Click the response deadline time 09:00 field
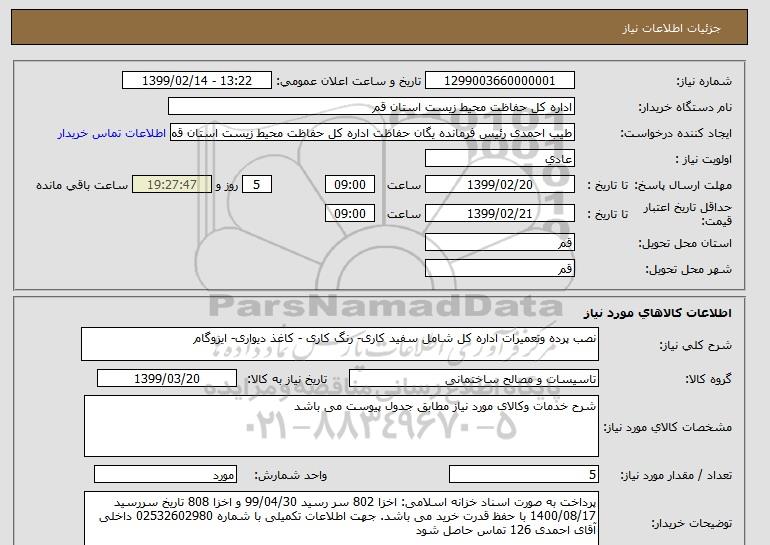This screenshot has width=770, height=545. tap(350, 185)
